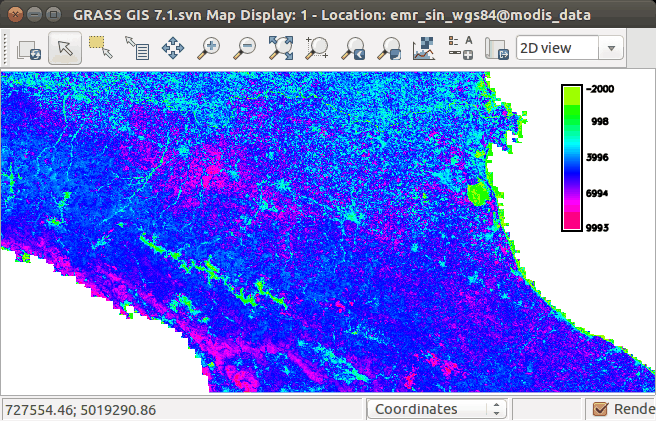Open the Add map elements menu
Image resolution: width=656 pixels, height=421 pixels.
click(460, 47)
